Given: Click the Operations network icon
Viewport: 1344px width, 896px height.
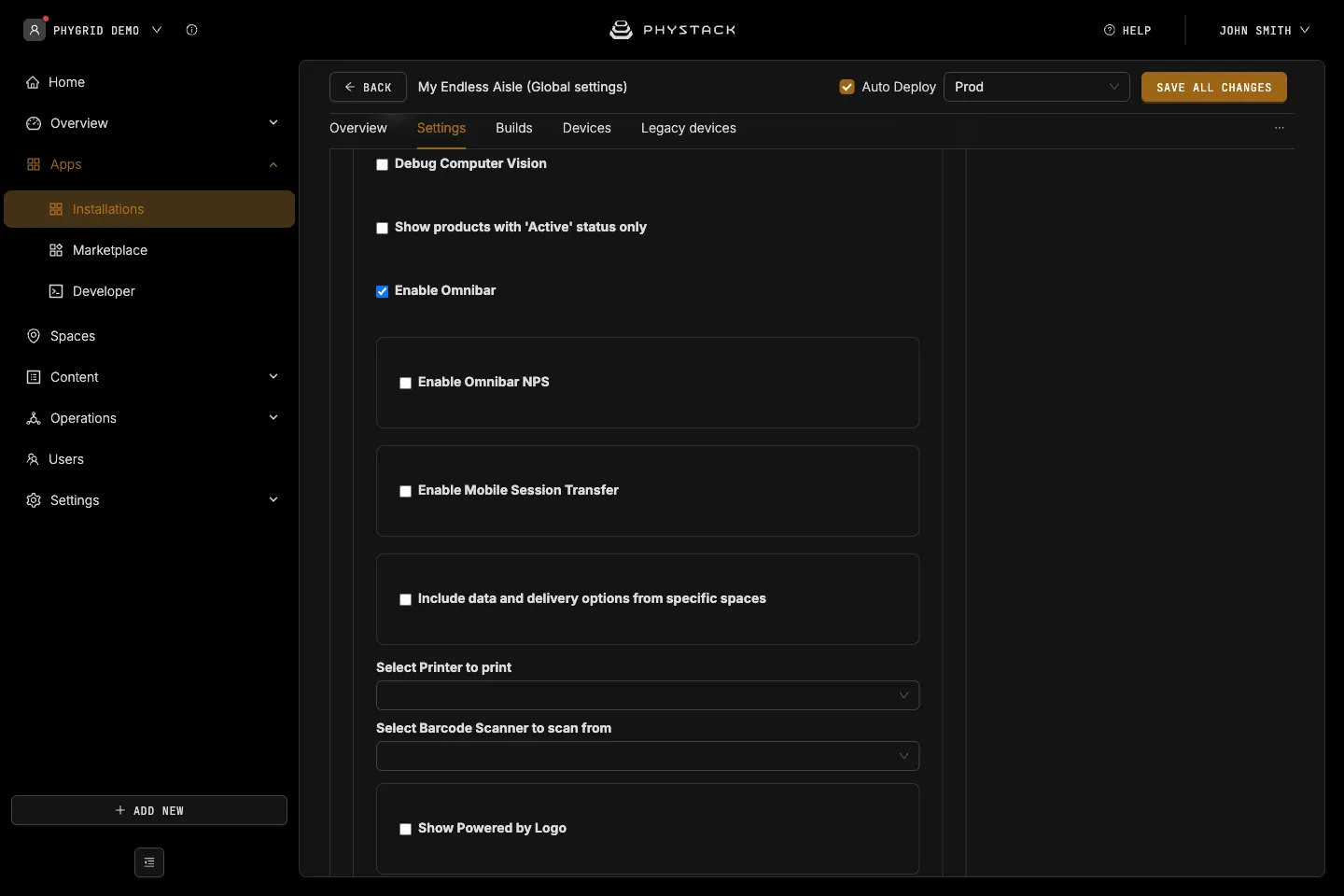Looking at the screenshot, I should coord(34,418).
